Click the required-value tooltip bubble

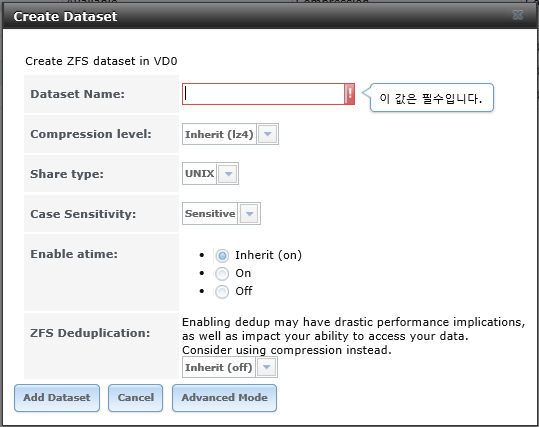[x=431, y=98]
